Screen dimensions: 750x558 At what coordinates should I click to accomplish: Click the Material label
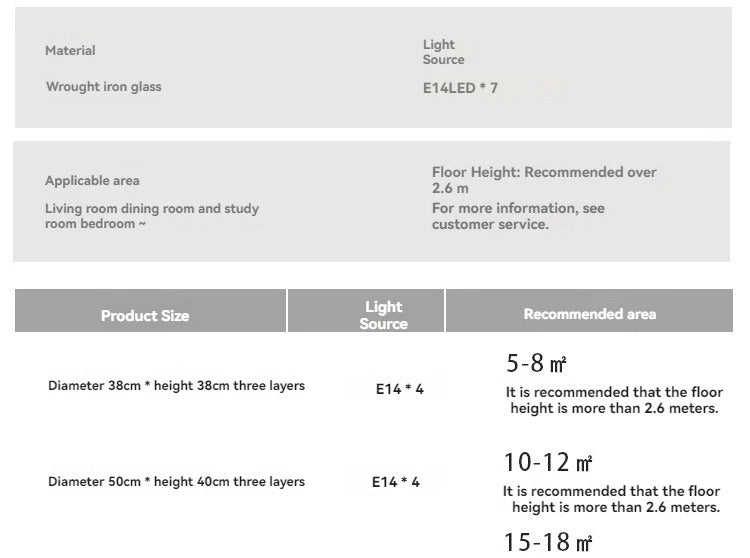tap(70, 51)
